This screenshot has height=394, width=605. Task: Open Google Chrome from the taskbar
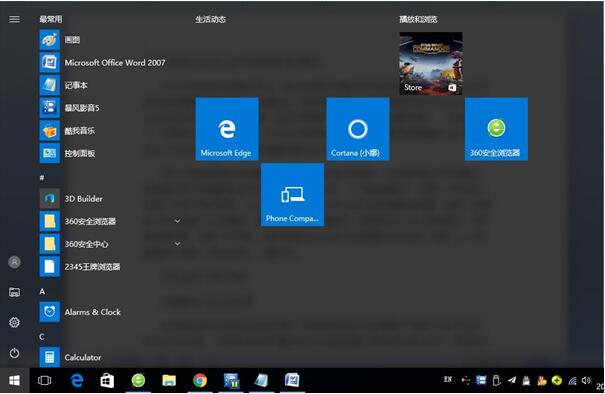tap(200, 380)
